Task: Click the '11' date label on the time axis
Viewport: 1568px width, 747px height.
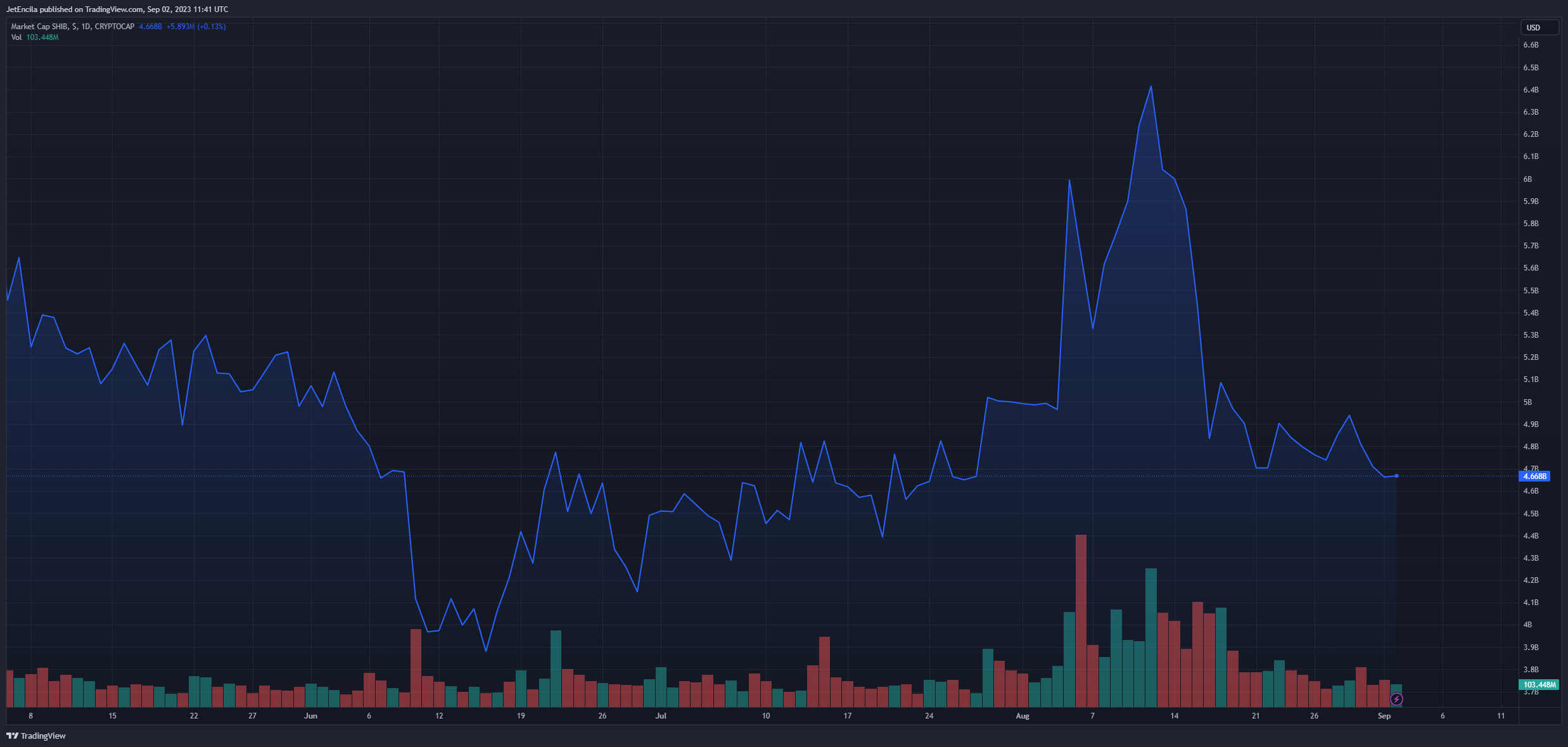Action: pos(1501,716)
